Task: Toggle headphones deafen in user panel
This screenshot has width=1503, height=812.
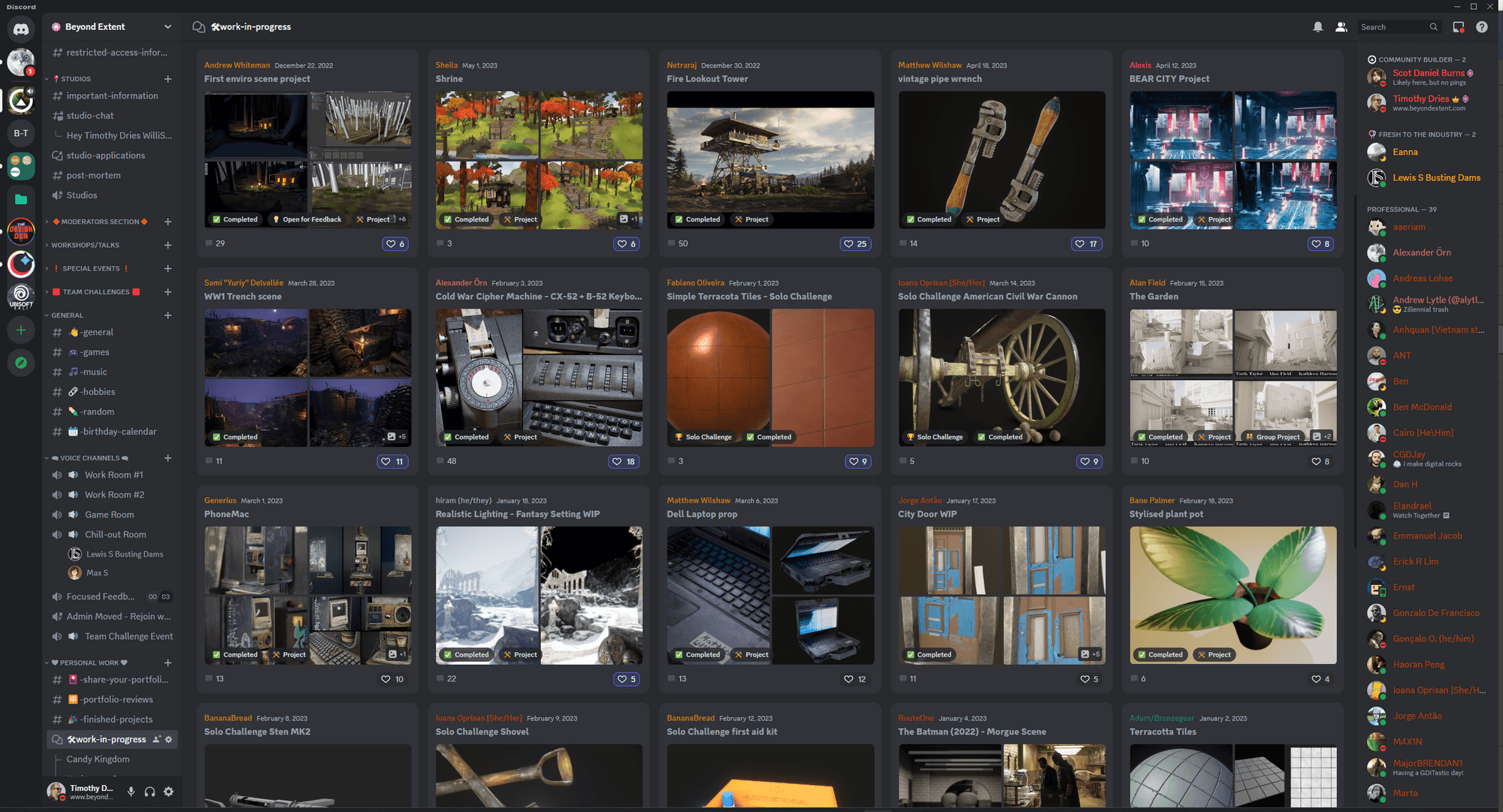Action: point(150,791)
